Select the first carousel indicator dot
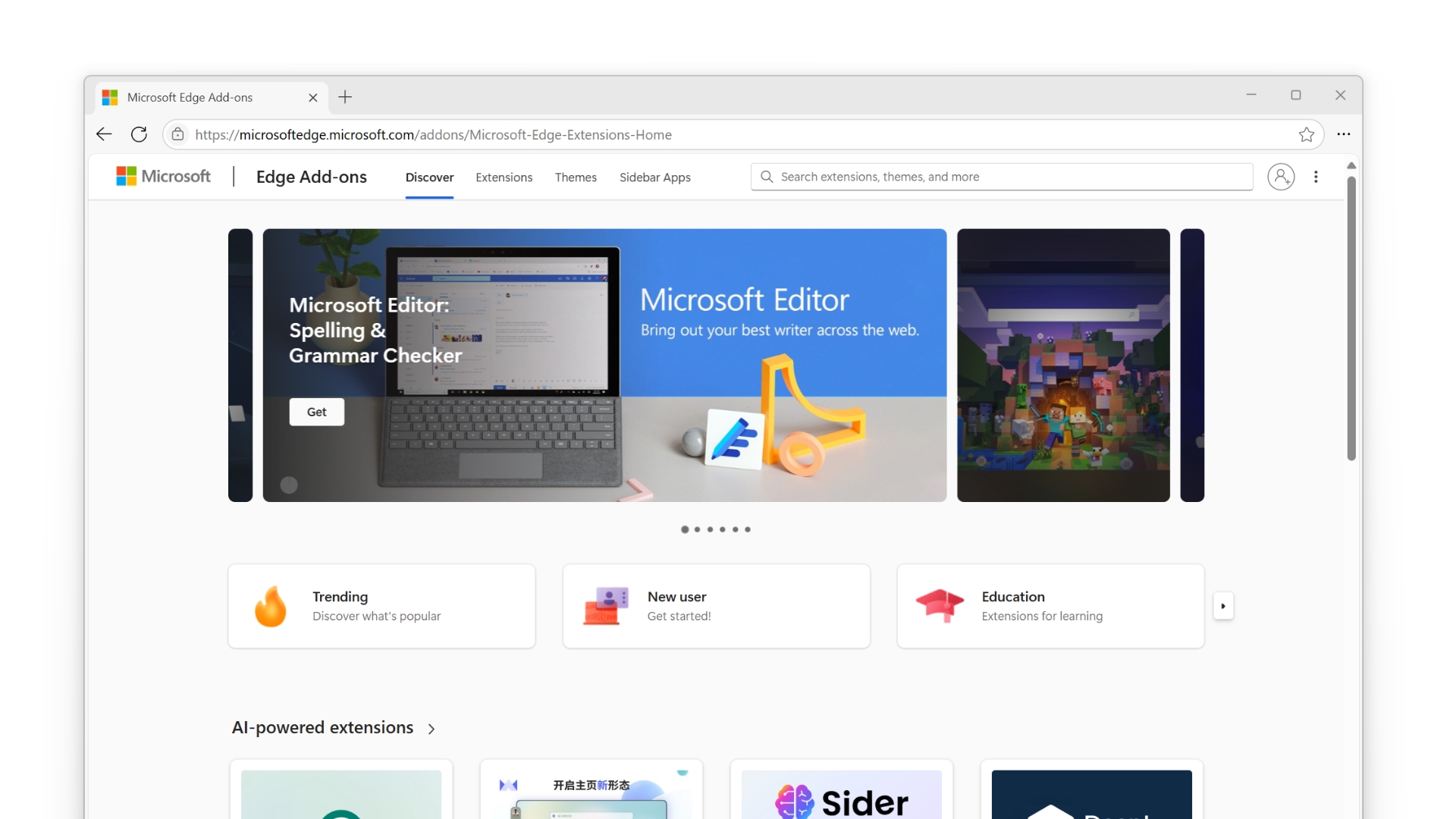Image resolution: width=1456 pixels, height=819 pixels. pos(685,529)
